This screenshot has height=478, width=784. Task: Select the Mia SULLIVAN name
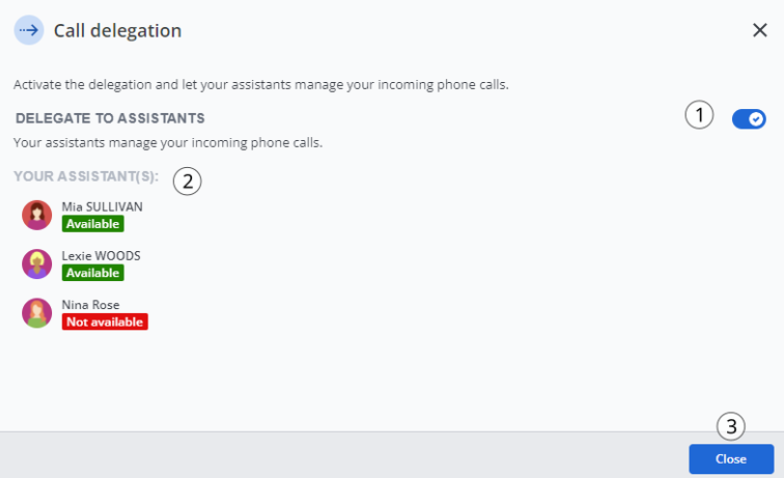(x=102, y=207)
